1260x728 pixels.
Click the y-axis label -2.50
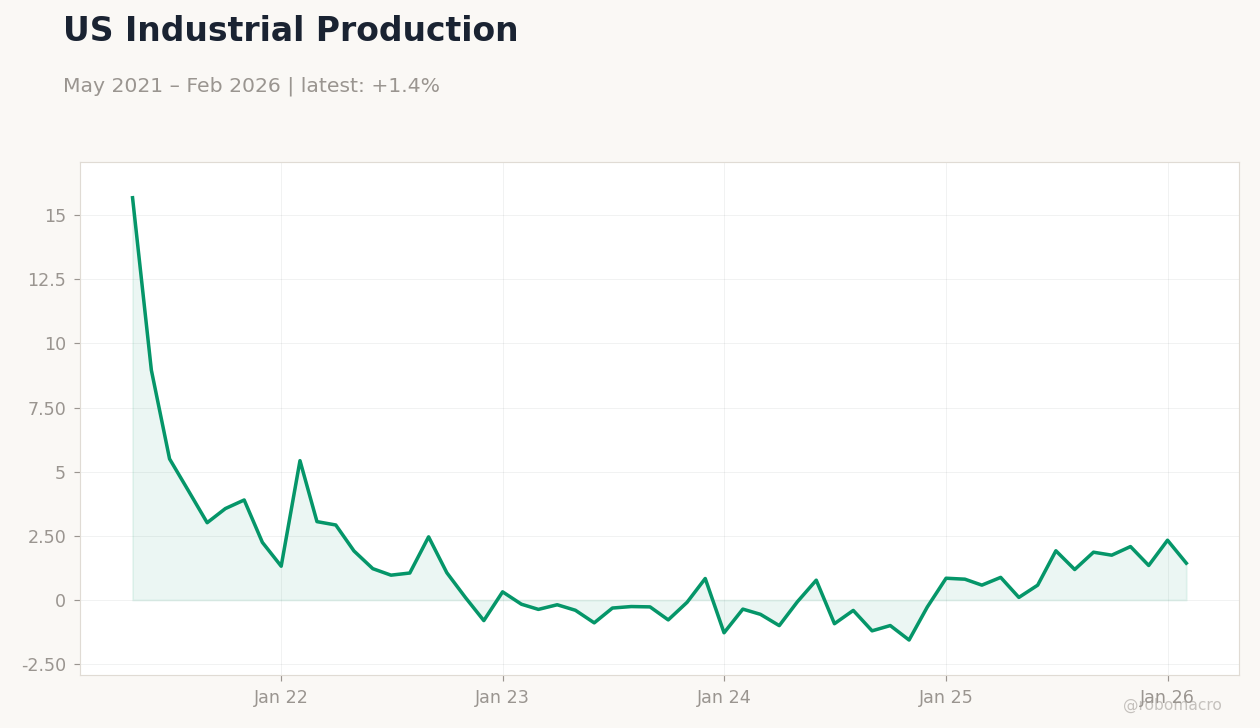pos(44,665)
